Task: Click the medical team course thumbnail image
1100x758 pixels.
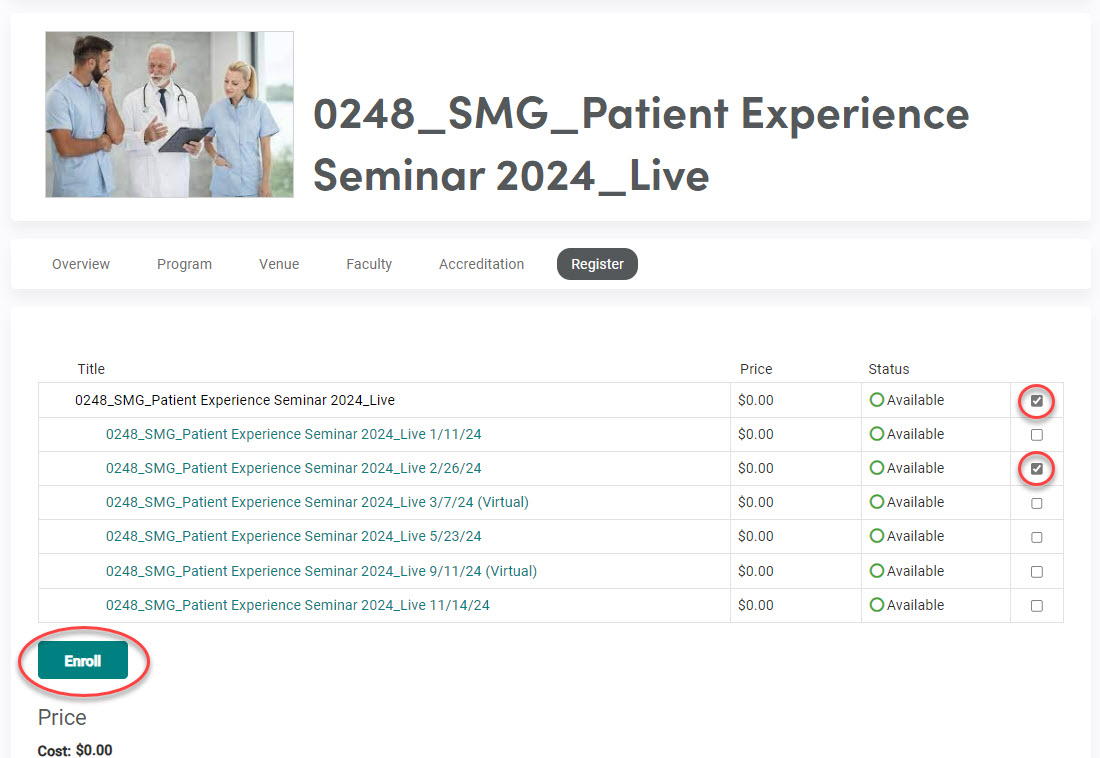Action: [169, 114]
